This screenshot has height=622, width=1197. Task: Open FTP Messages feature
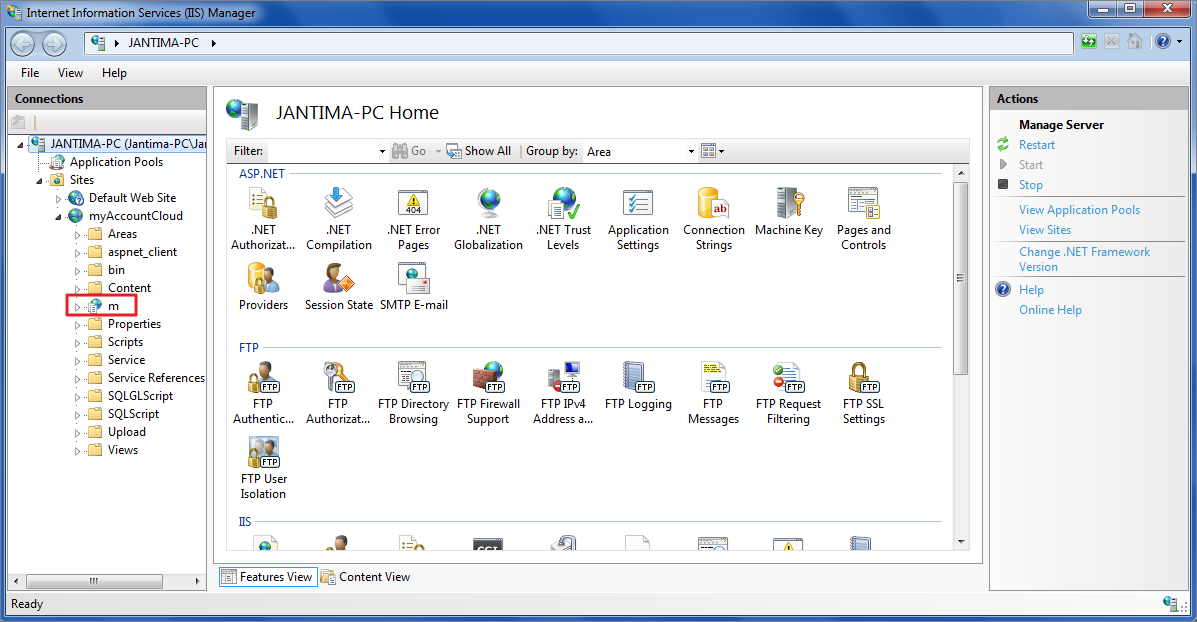(713, 394)
